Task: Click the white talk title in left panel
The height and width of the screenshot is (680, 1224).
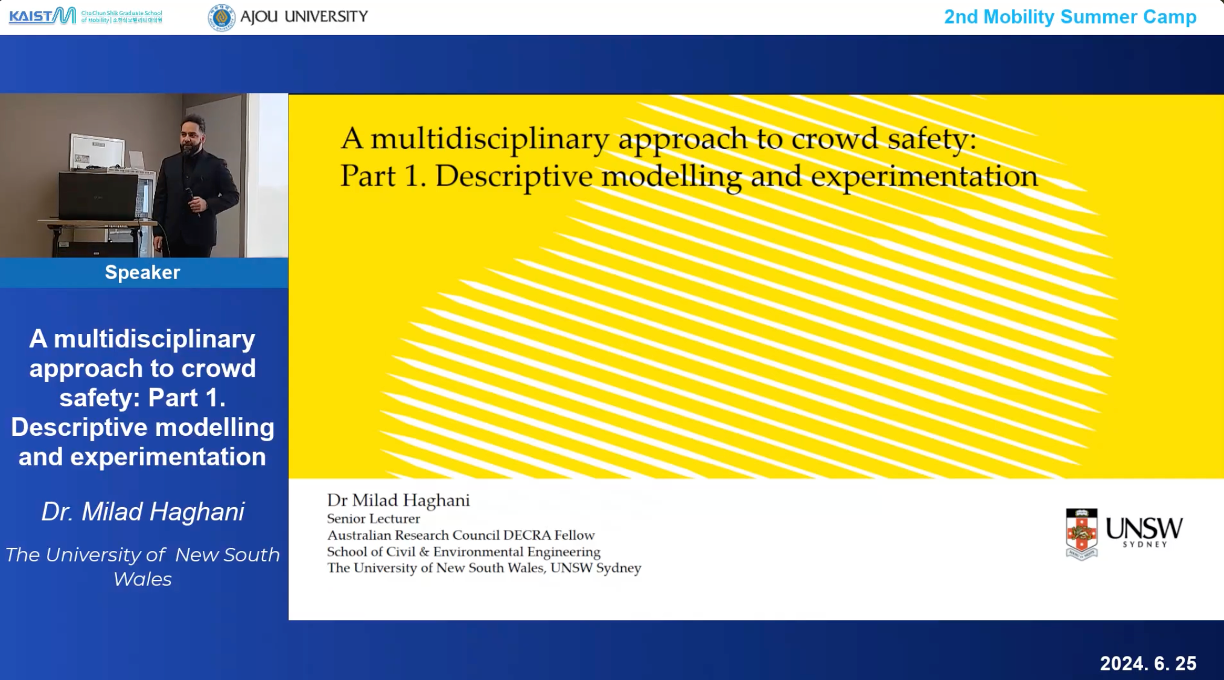Action: coord(143,397)
